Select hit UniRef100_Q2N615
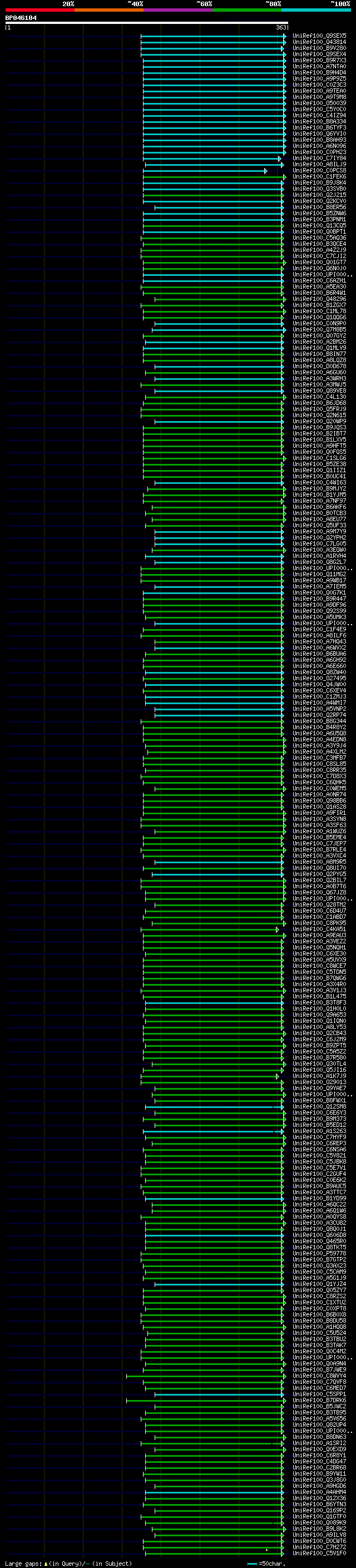 tap(319, 415)
